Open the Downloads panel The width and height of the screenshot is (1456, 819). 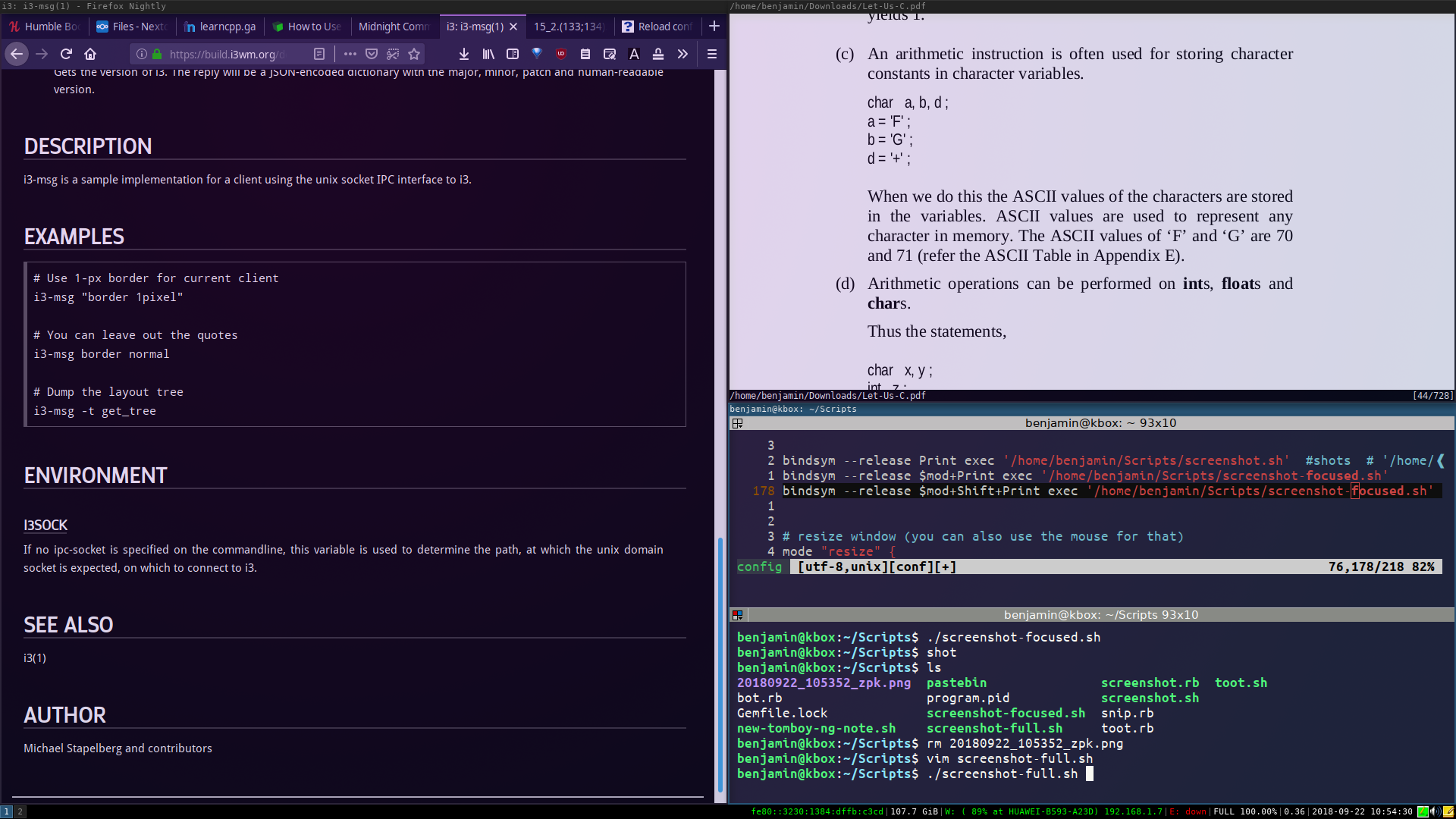tap(464, 54)
